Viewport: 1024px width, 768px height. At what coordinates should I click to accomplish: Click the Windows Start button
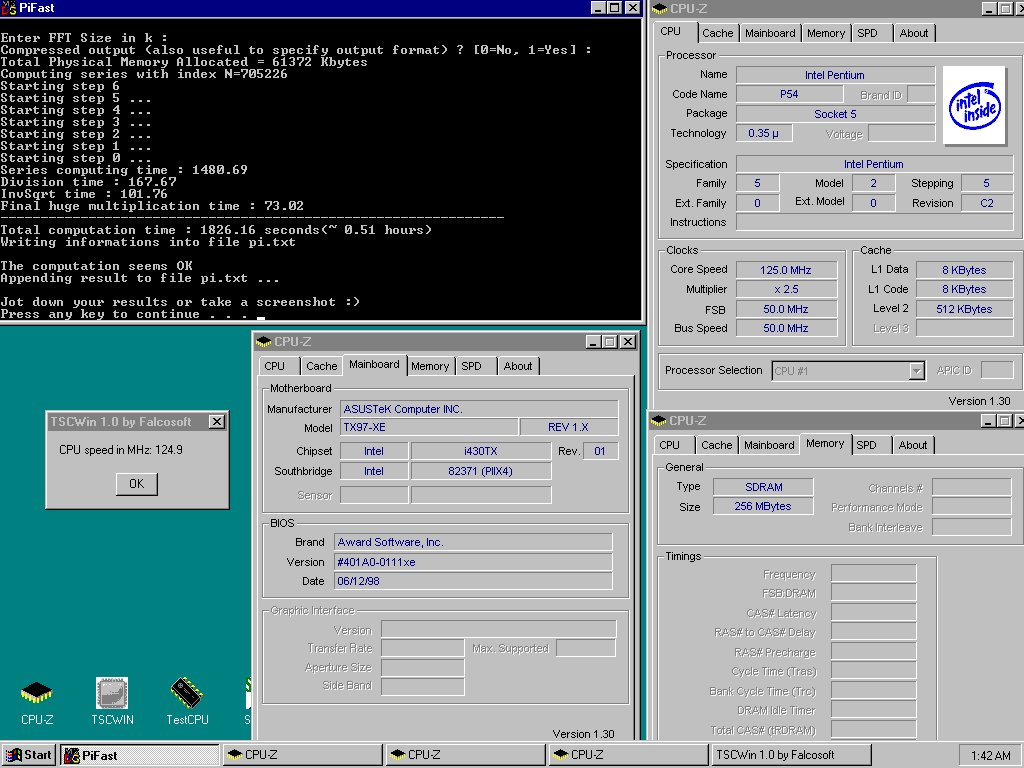29,755
